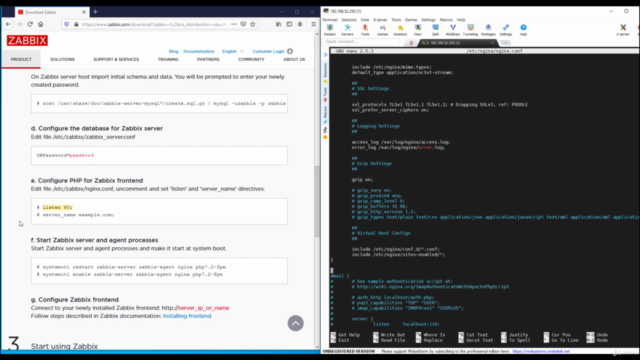Expand English language dropdown
640x360 pixels.
pyautogui.click(x=233, y=51)
